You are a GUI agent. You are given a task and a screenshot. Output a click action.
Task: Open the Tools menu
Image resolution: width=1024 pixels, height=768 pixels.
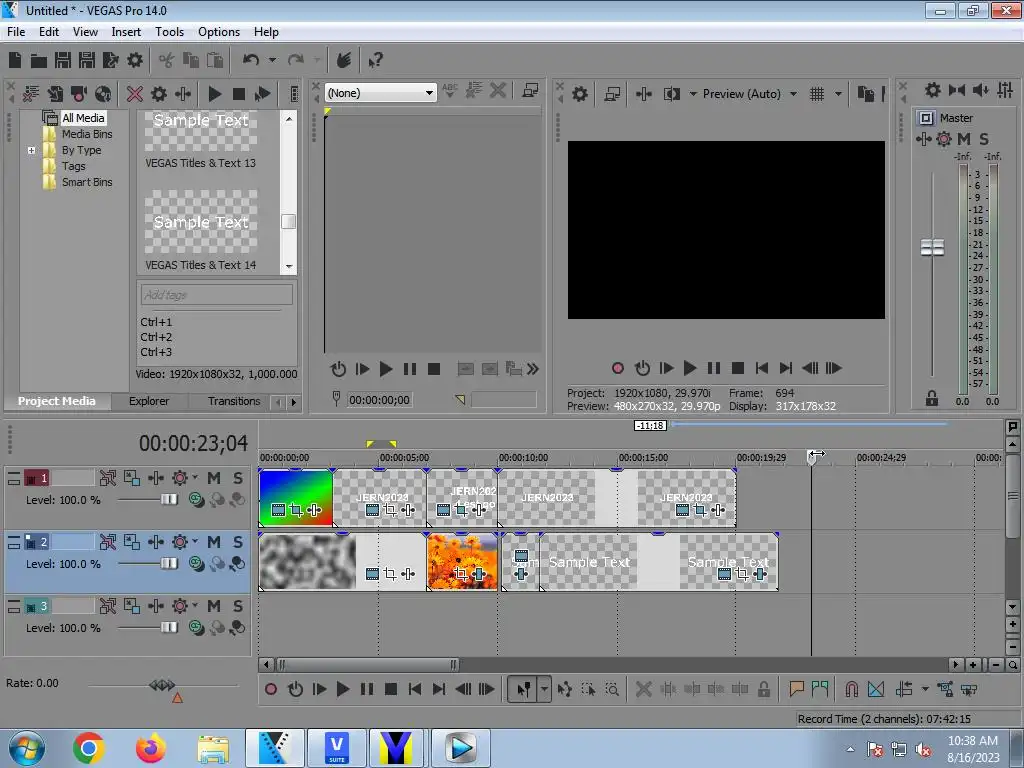pos(169,31)
